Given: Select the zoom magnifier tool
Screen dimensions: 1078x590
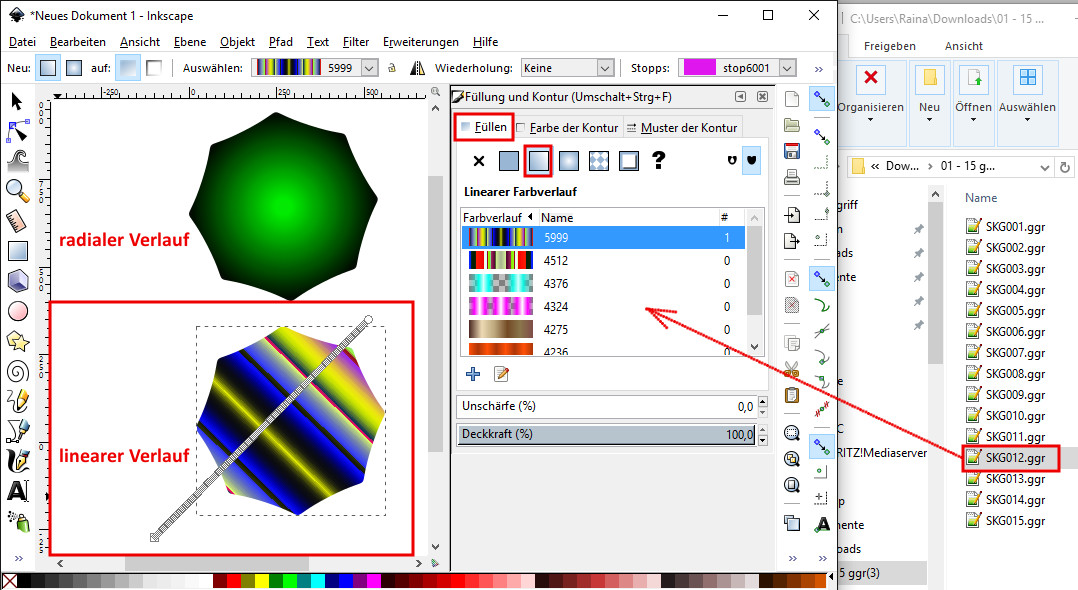Looking at the screenshot, I should (x=17, y=190).
